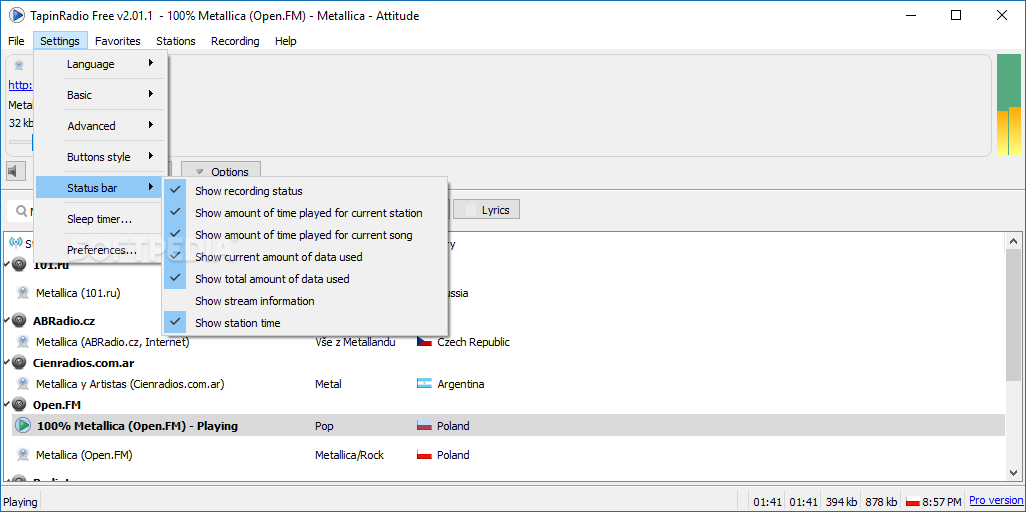
Task: Open the Help menu
Action: coord(285,41)
